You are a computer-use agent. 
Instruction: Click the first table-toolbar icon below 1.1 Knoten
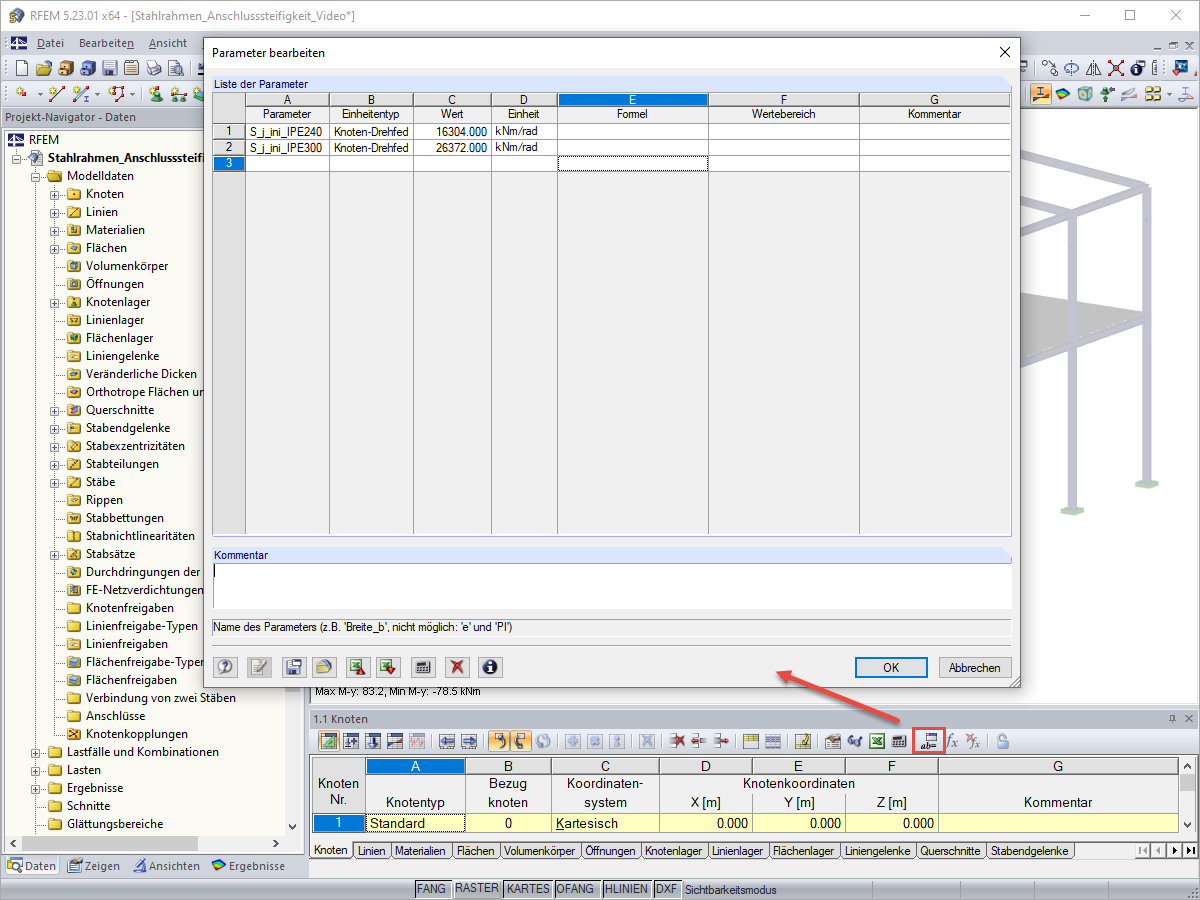point(328,741)
